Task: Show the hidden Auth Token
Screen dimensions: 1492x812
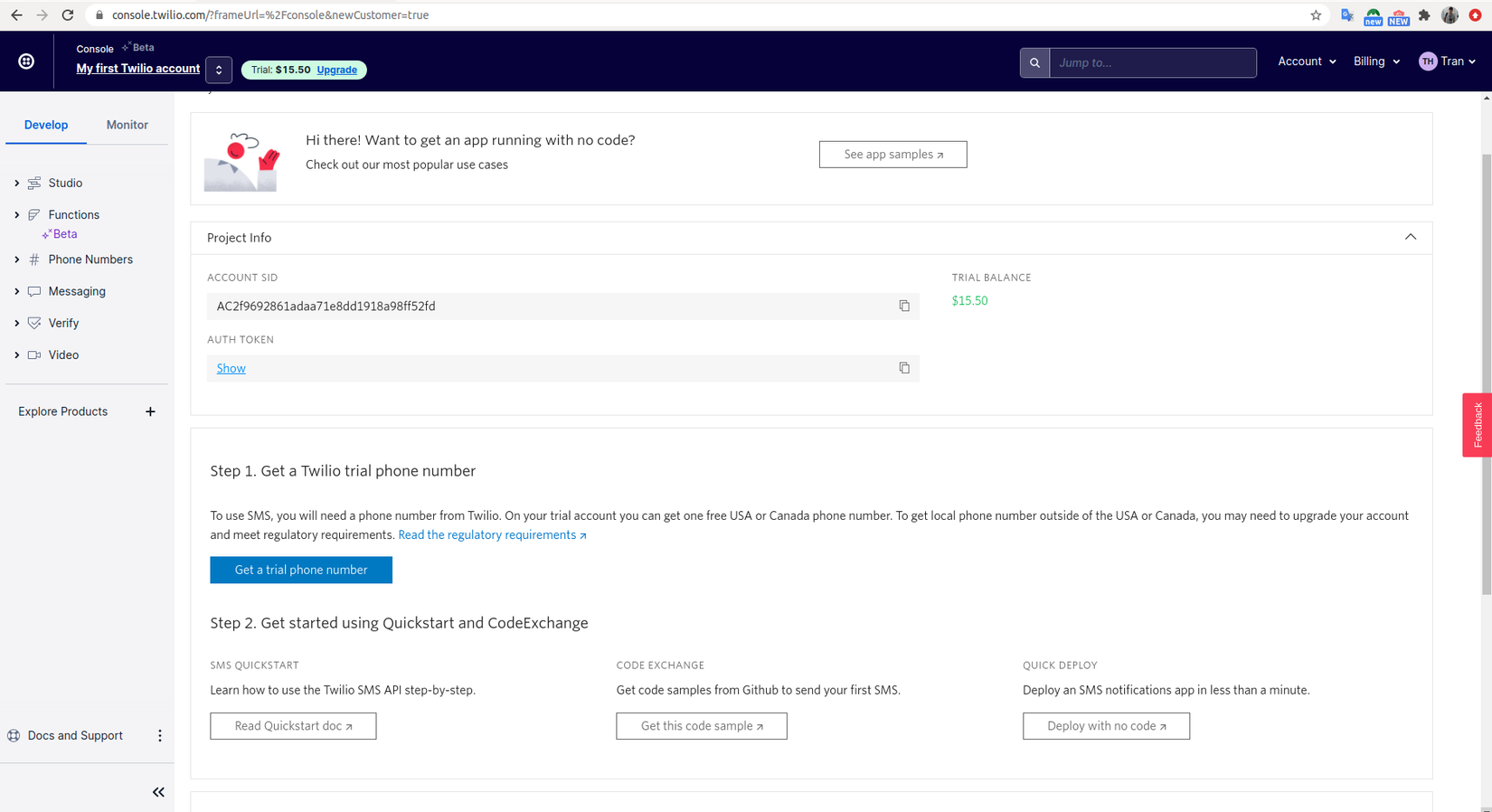Action: 231,368
